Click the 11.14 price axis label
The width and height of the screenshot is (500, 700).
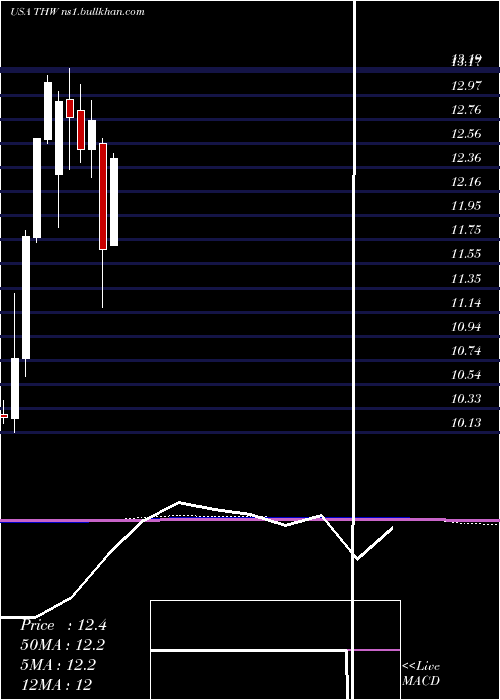pos(467,304)
